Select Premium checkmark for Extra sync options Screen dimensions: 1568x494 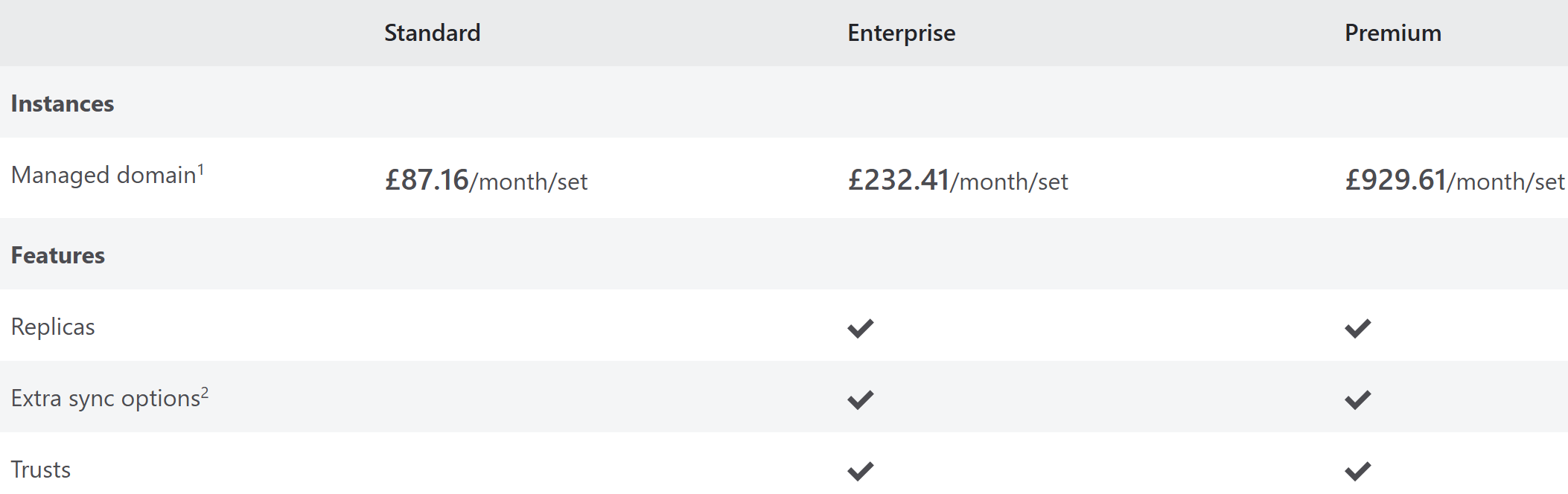coord(1357,400)
